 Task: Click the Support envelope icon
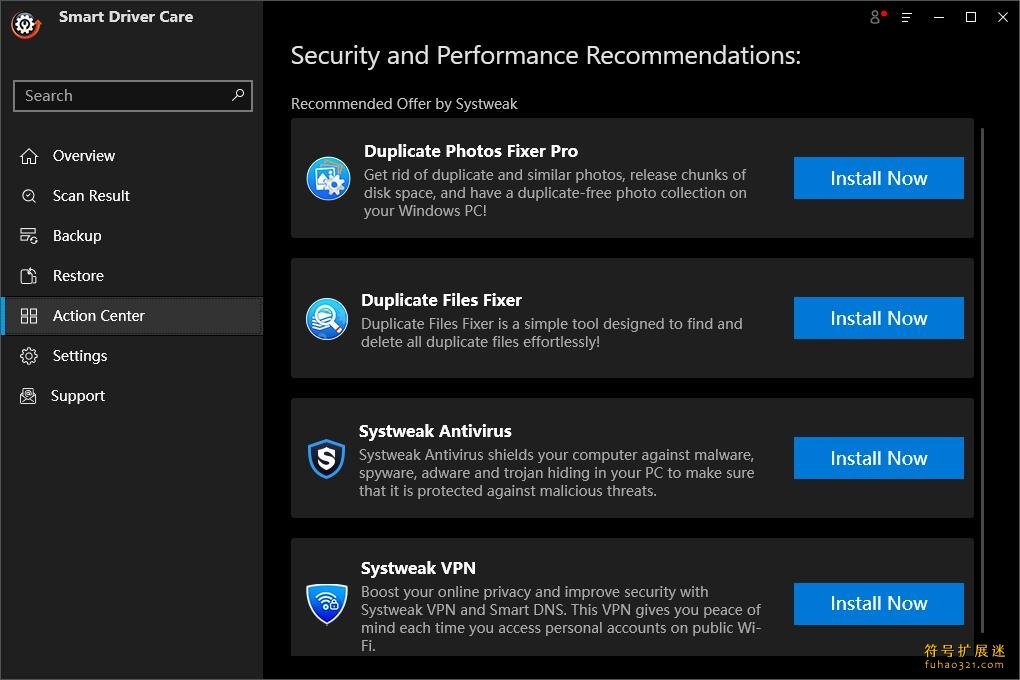[x=28, y=396]
